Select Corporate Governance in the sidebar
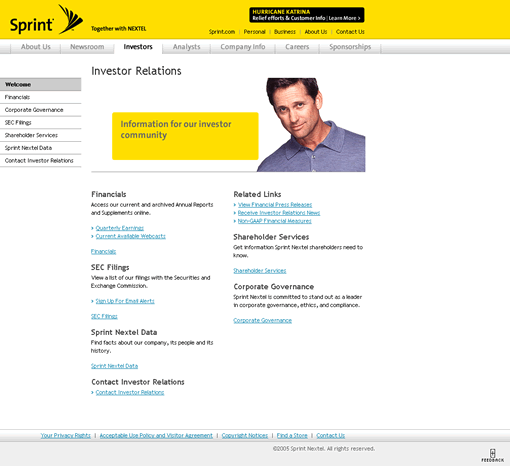 [40, 110]
